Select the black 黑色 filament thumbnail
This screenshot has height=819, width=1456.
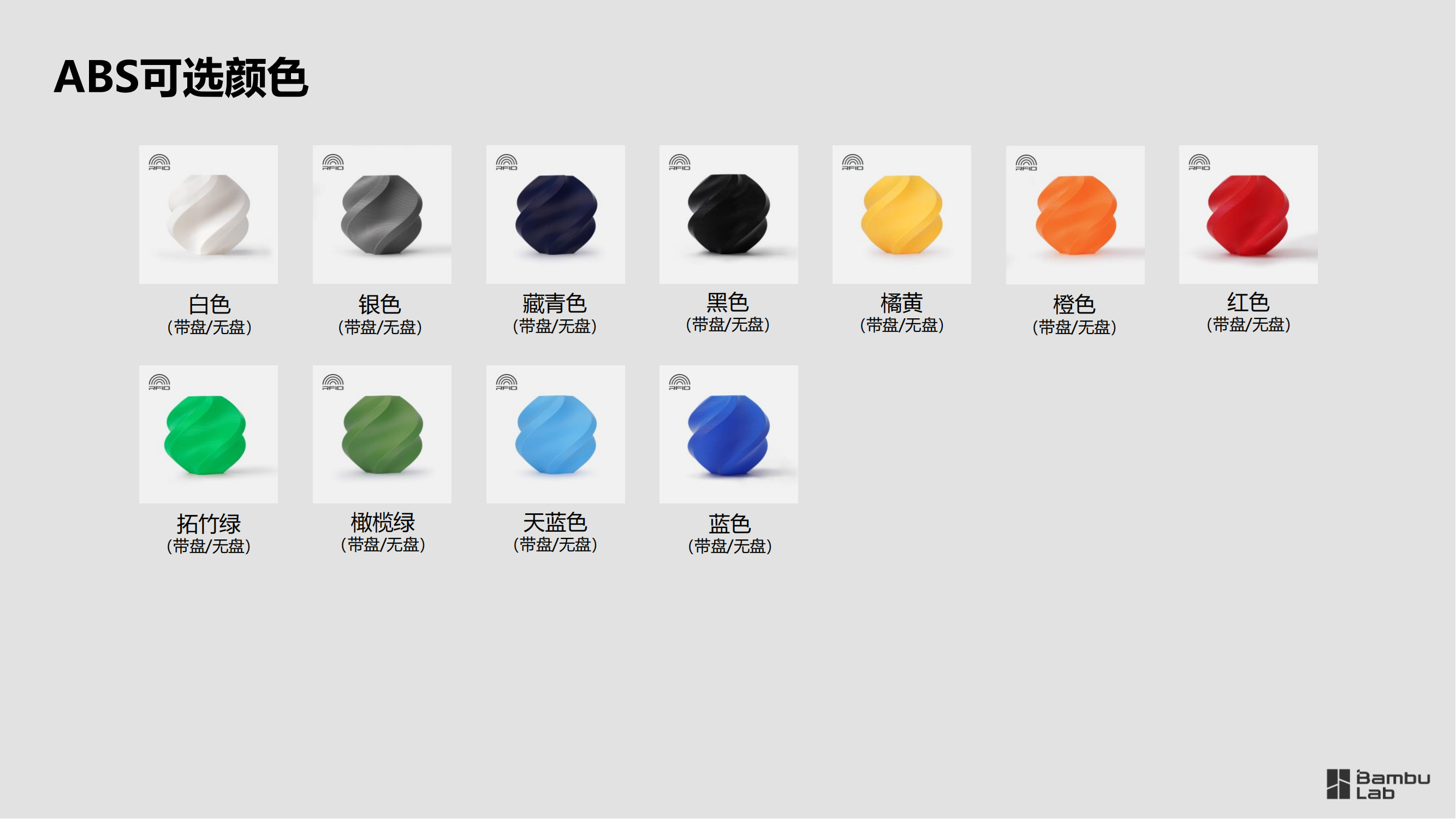click(729, 215)
